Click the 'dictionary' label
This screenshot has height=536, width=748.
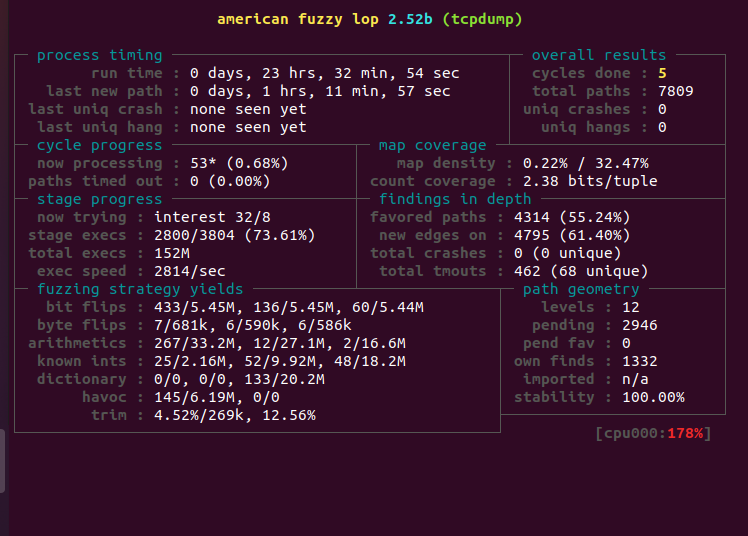tap(82, 380)
